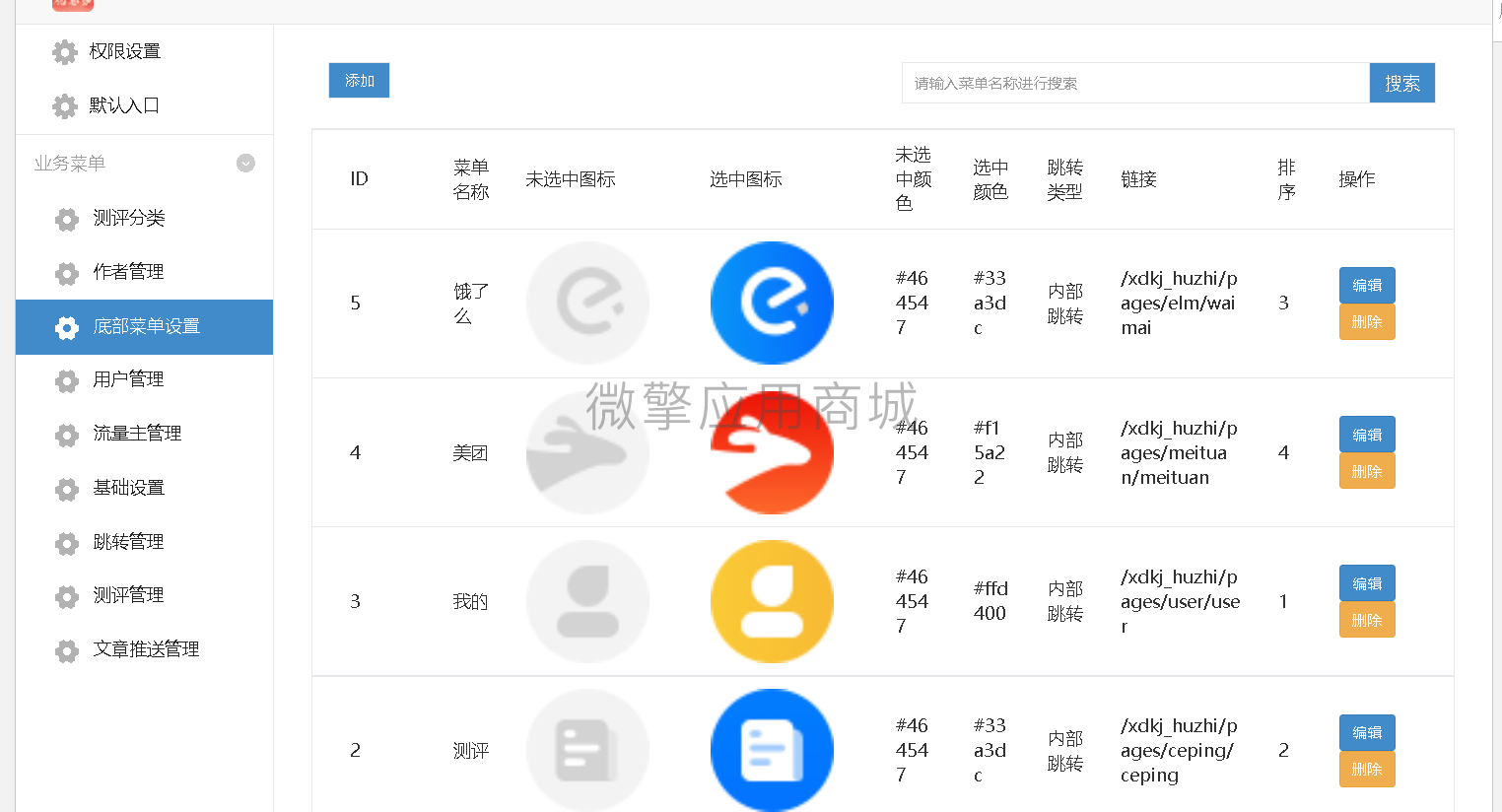The width and height of the screenshot is (1502, 812).
Task: Click menu name 饿了么 cell
Action: coord(471,304)
